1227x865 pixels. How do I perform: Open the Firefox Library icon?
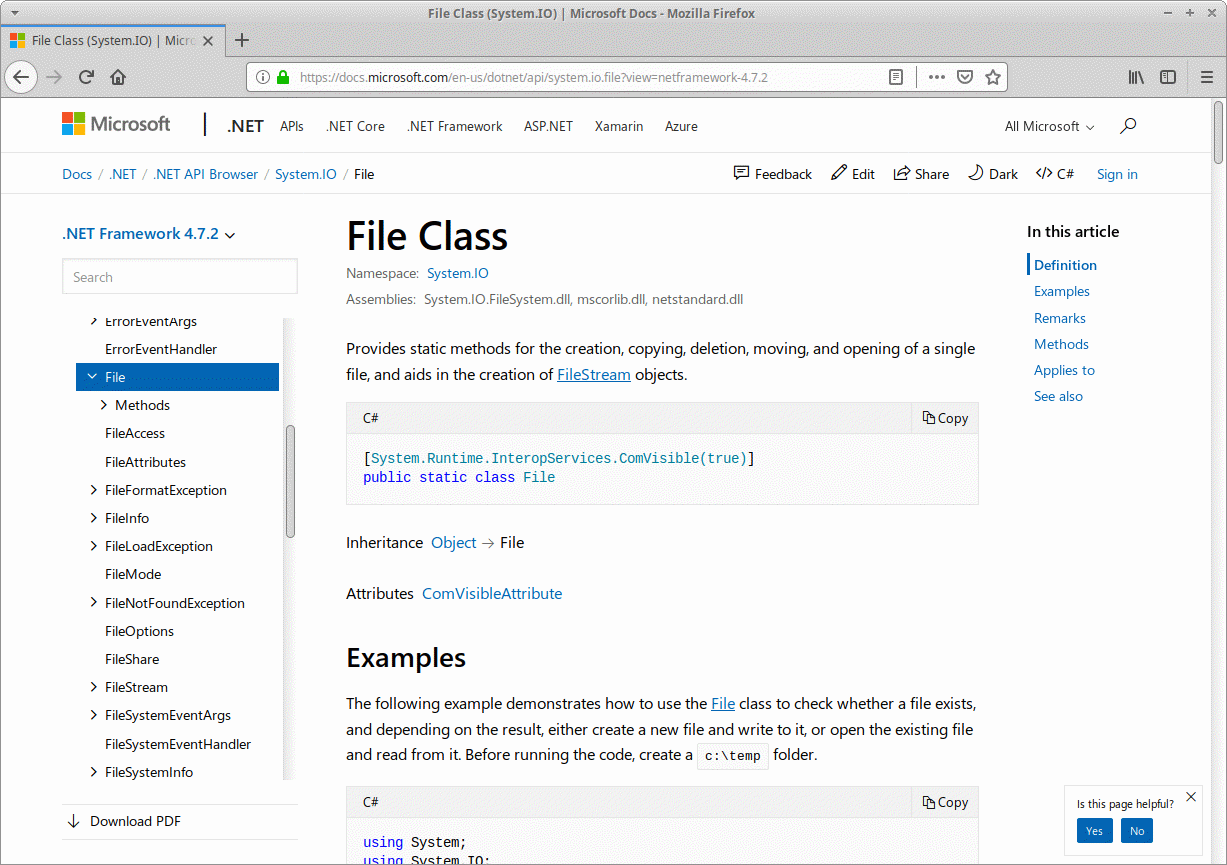coord(1137,77)
